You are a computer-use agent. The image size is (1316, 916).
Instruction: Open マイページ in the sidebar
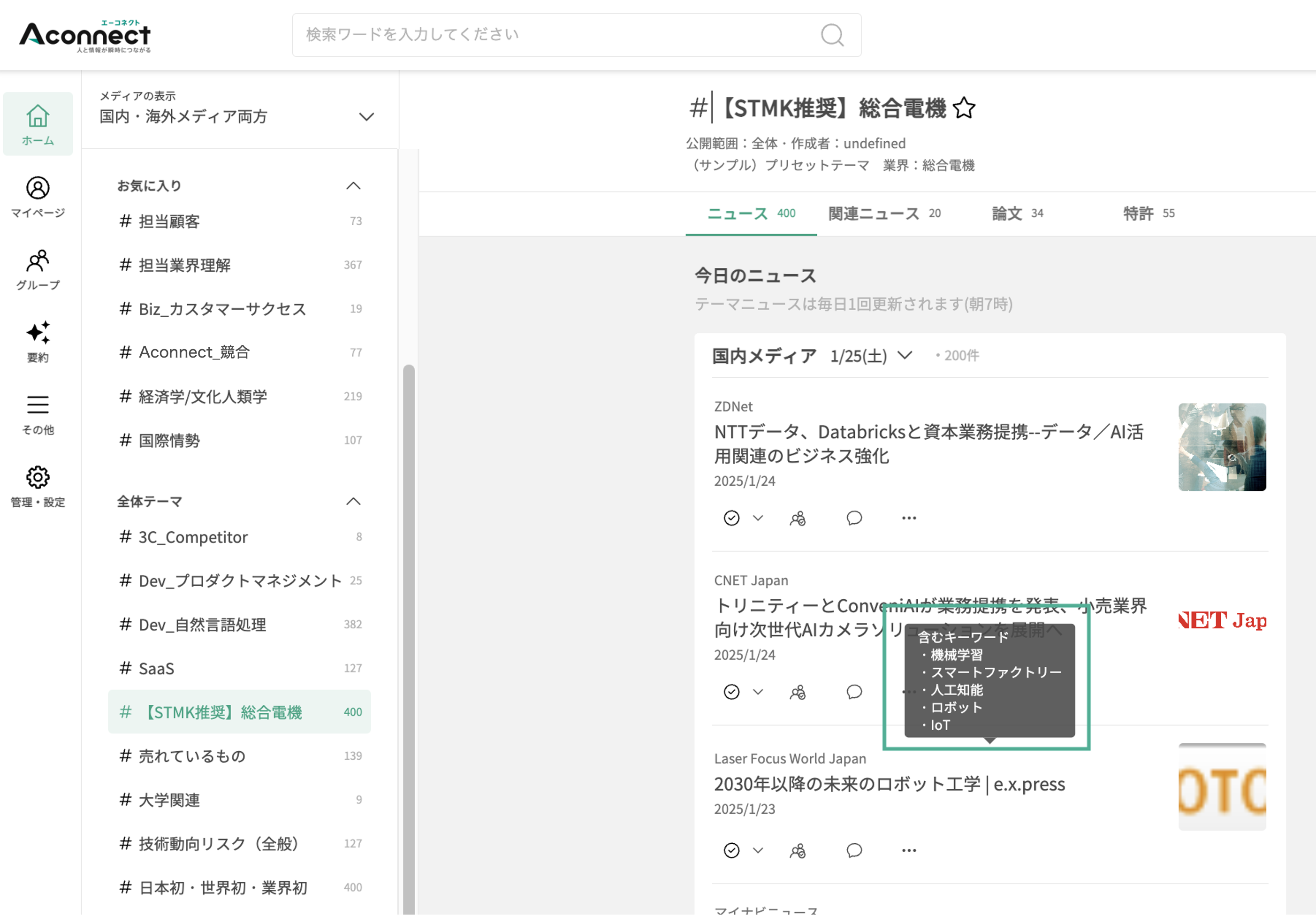point(38,197)
